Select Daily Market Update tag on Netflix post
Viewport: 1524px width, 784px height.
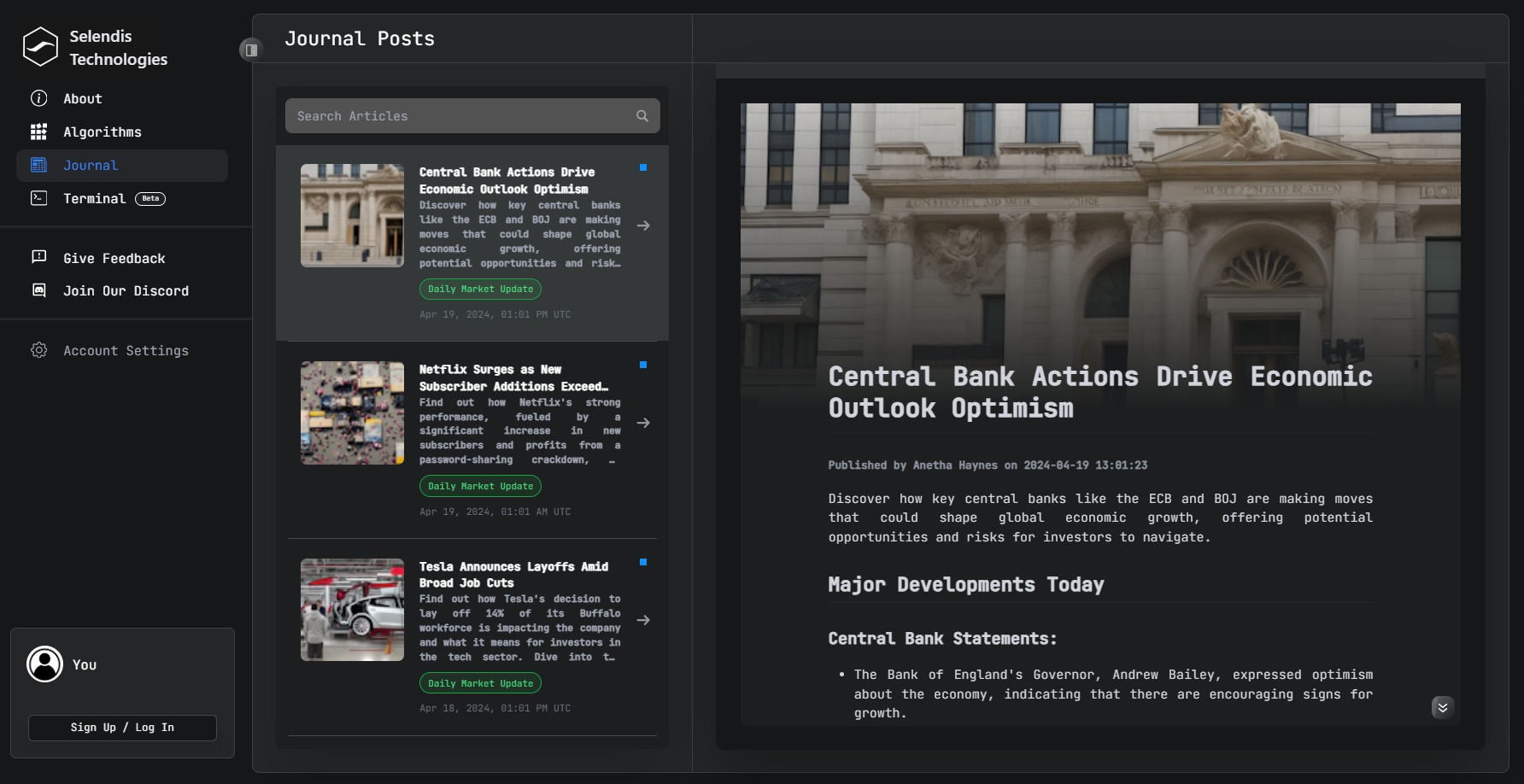(x=480, y=486)
